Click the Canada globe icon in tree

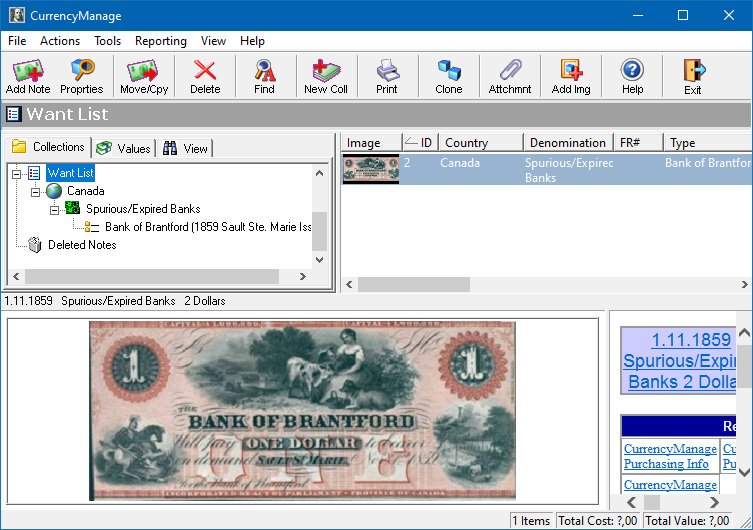[x=54, y=191]
